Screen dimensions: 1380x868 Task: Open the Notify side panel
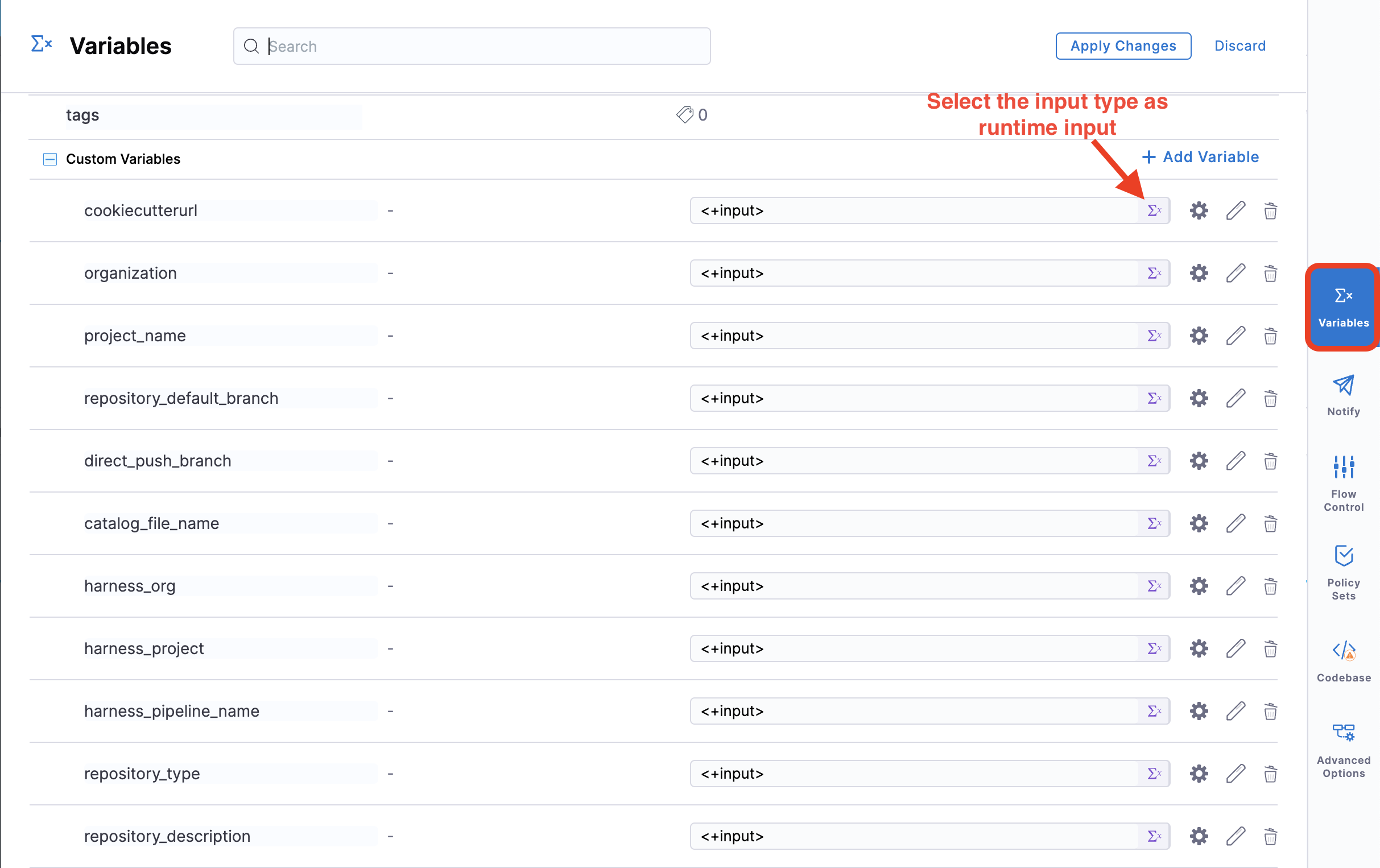coord(1343,394)
